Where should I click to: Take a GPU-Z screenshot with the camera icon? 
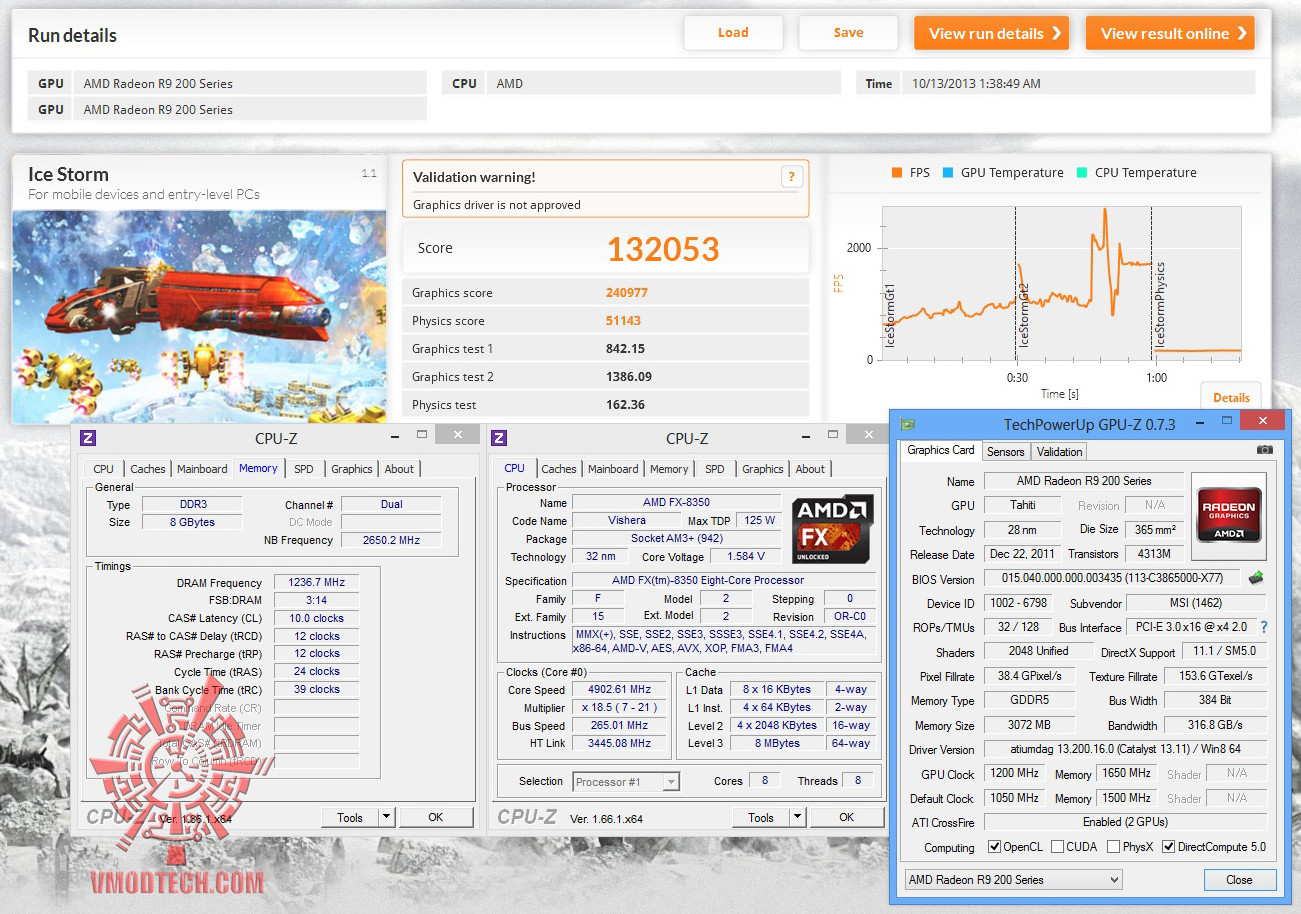click(1265, 451)
